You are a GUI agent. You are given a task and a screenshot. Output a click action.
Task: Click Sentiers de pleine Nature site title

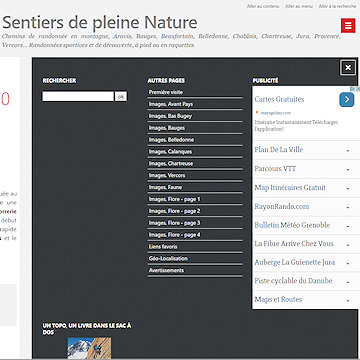point(100,23)
